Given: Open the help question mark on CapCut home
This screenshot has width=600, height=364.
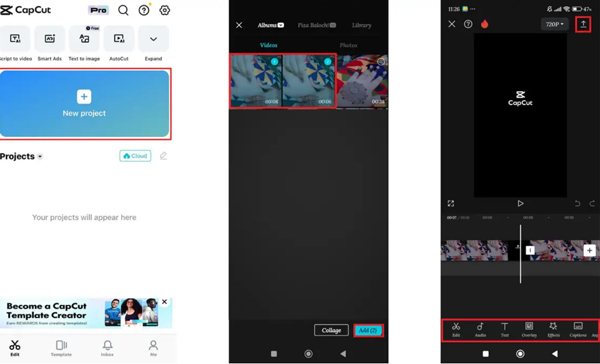Looking at the screenshot, I should (x=144, y=10).
